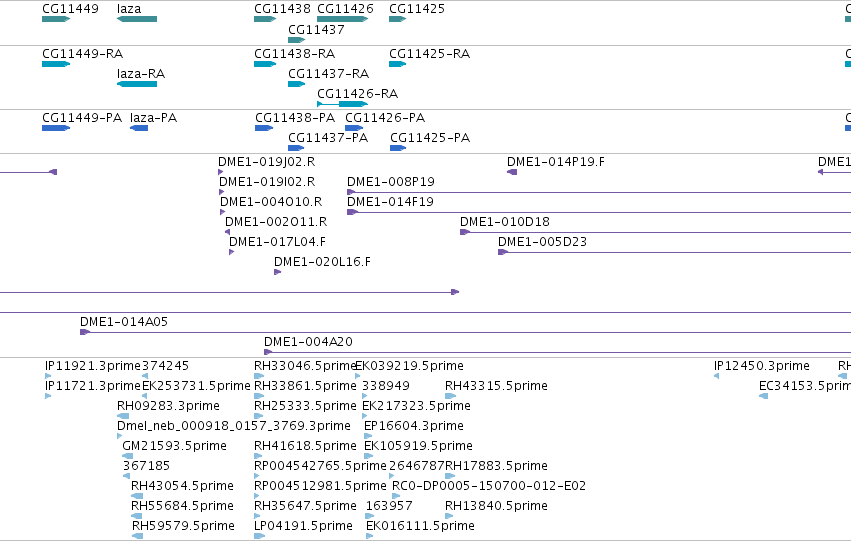Click the DME1-005D23 BAC arrow start
This screenshot has width=851, height=541.
pos(503,252)
